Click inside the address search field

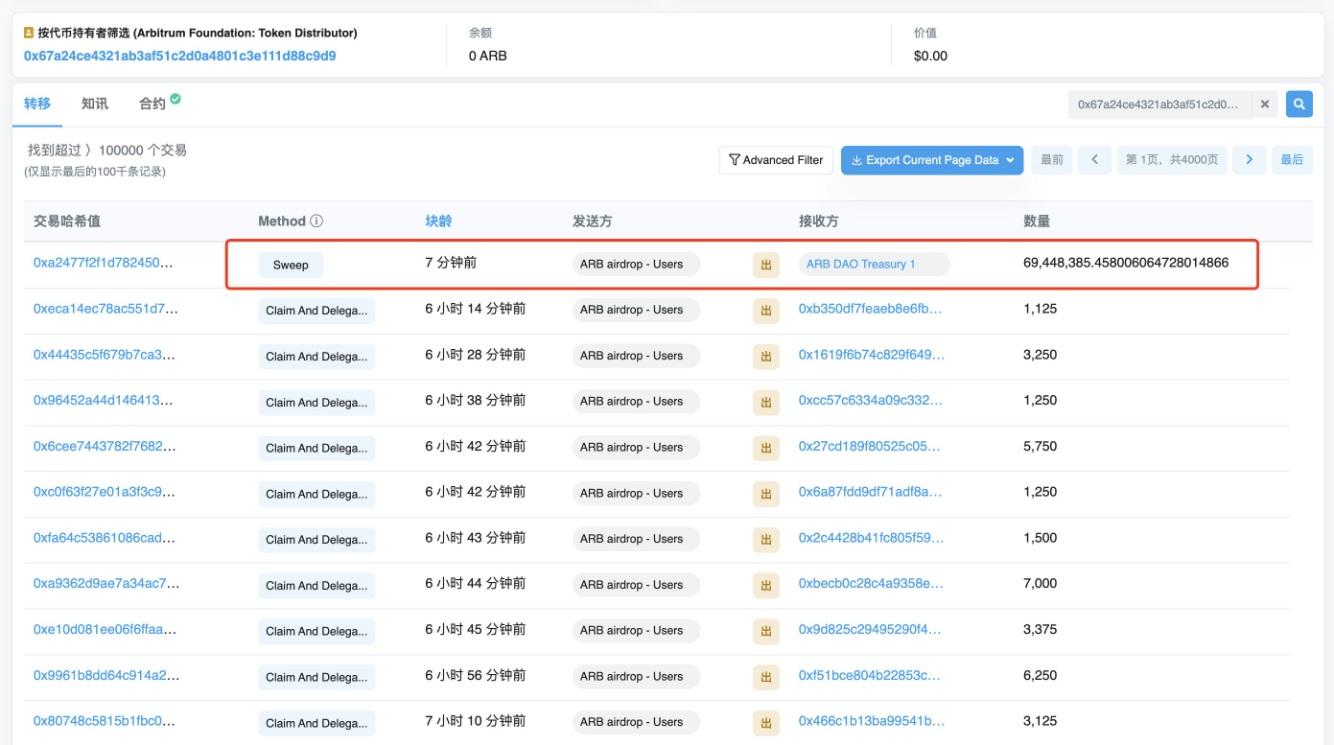coord(1150,103)
